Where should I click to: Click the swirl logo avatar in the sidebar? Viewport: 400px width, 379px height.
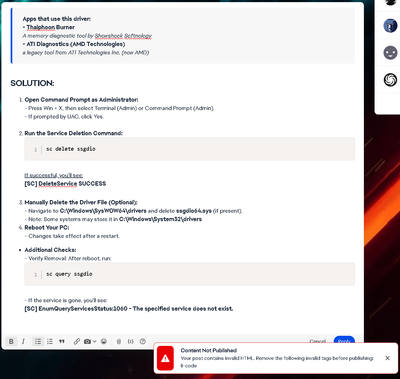pyautogui.click(x=390, y=80)
